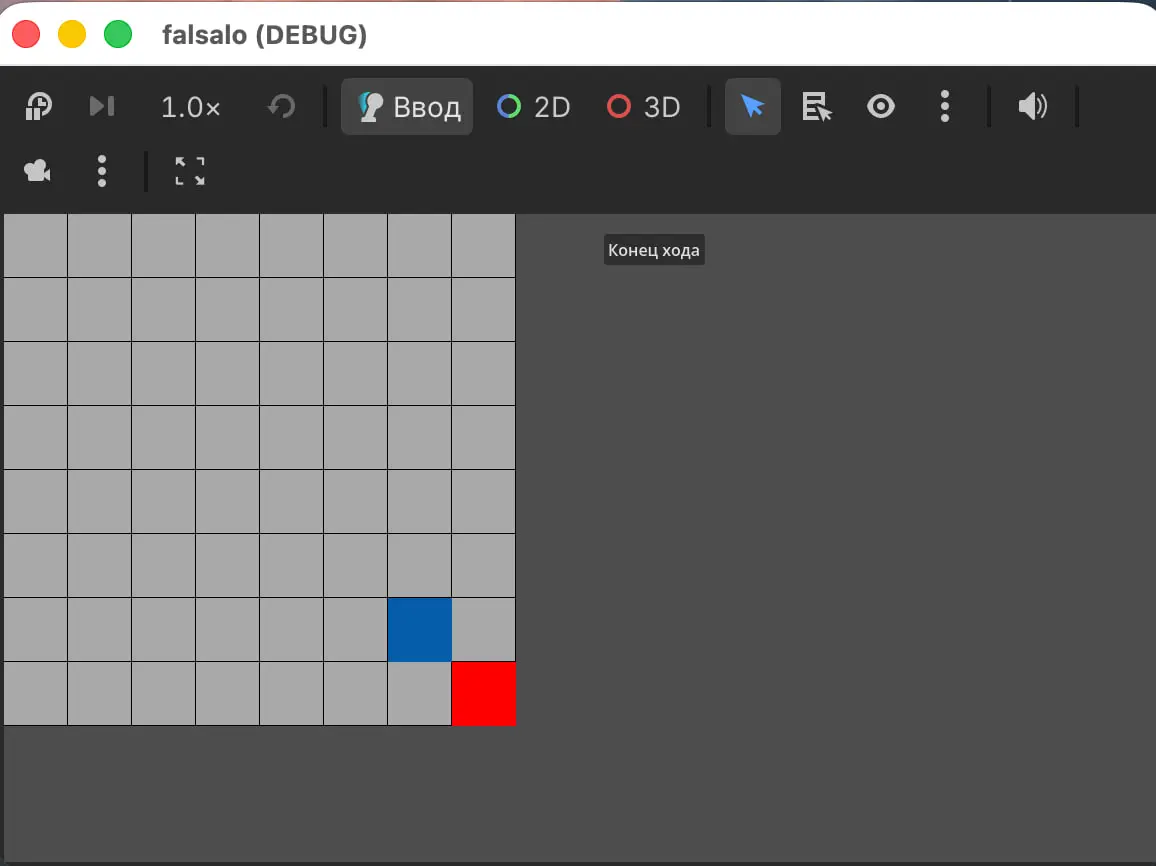The height and width of the screenshot is (866, 1156).
Task: Click the red grid cell
Action: [484, 694]
